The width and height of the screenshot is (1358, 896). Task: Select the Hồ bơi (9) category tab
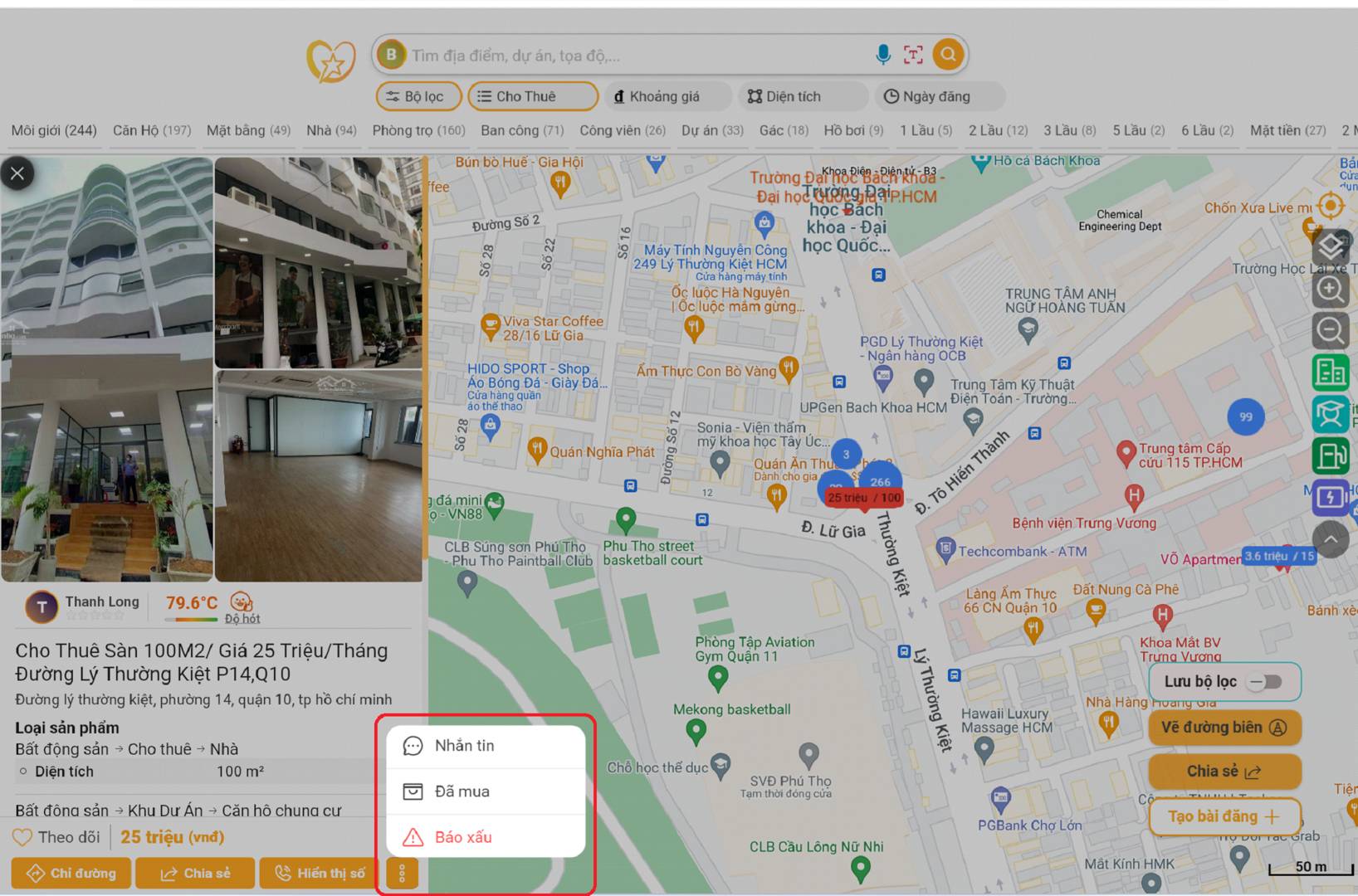coord(853,130)
